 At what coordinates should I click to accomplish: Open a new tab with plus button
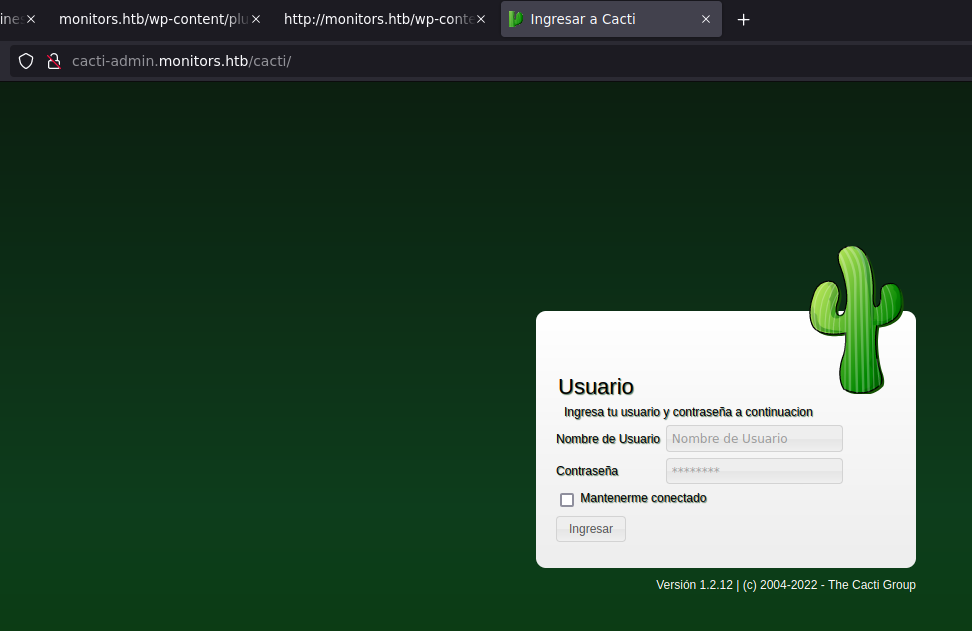point(743,19)
